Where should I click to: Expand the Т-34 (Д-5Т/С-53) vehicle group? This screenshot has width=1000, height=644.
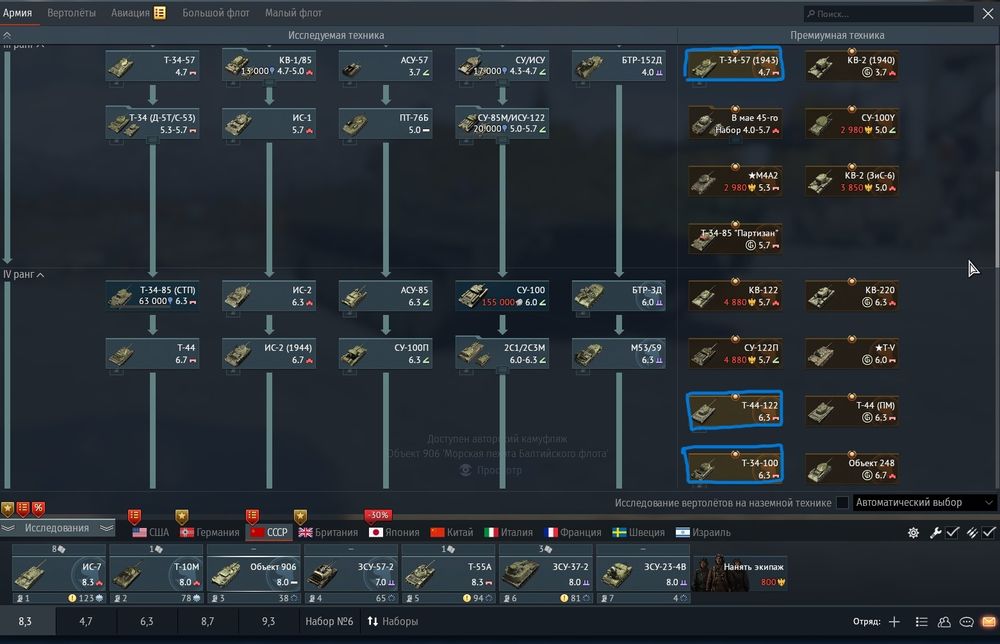[x=152, y=124]
